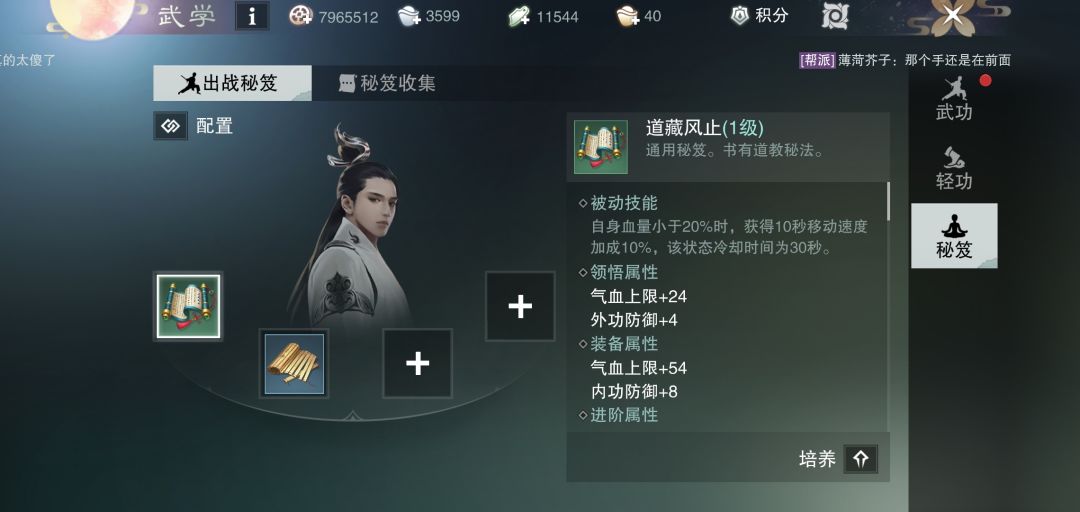Click the 培养 upgrade arrow button

point(861,459)
